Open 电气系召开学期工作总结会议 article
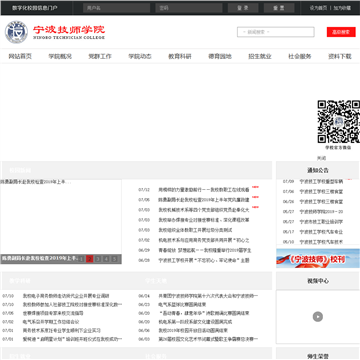The height and width of the screenshot is (360, 360). pos(51,322)
